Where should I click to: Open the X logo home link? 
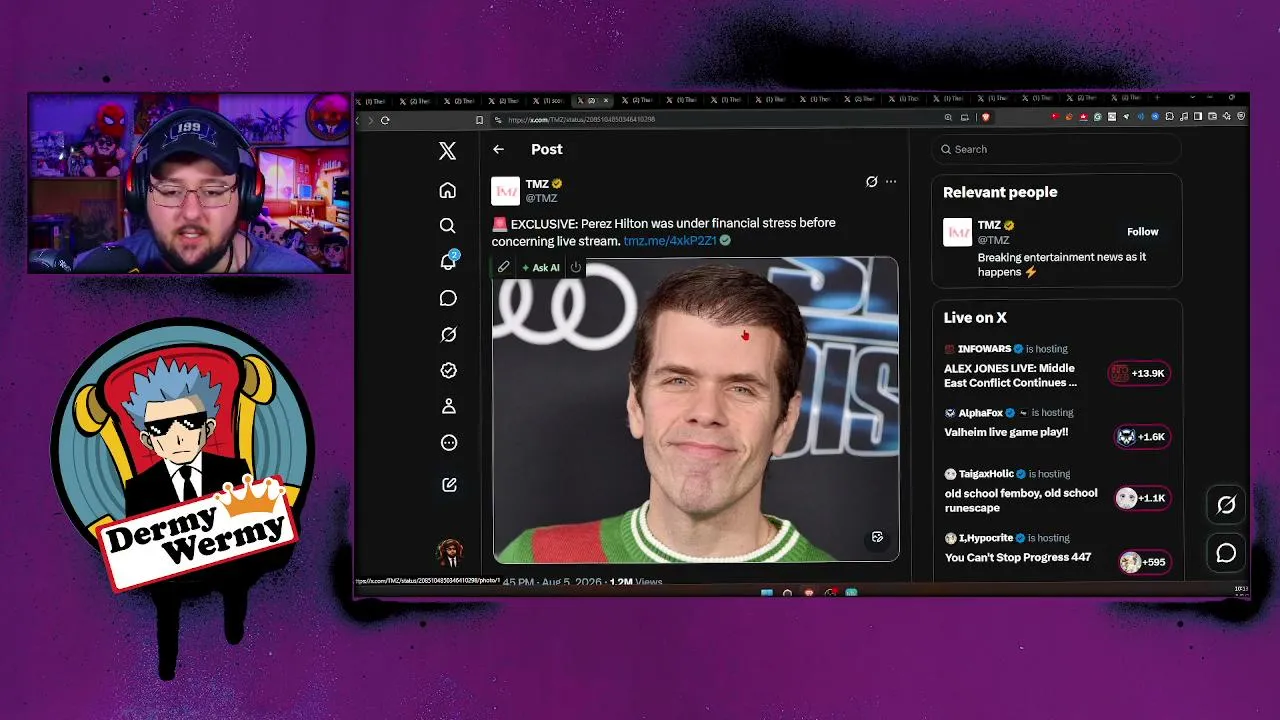[447, 150]
